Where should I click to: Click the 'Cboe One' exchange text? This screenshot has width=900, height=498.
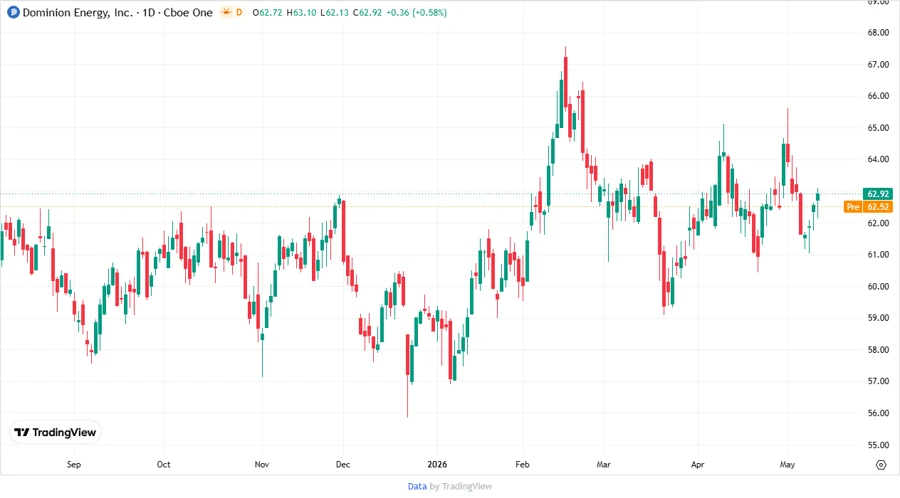click(x=188, y=12)
